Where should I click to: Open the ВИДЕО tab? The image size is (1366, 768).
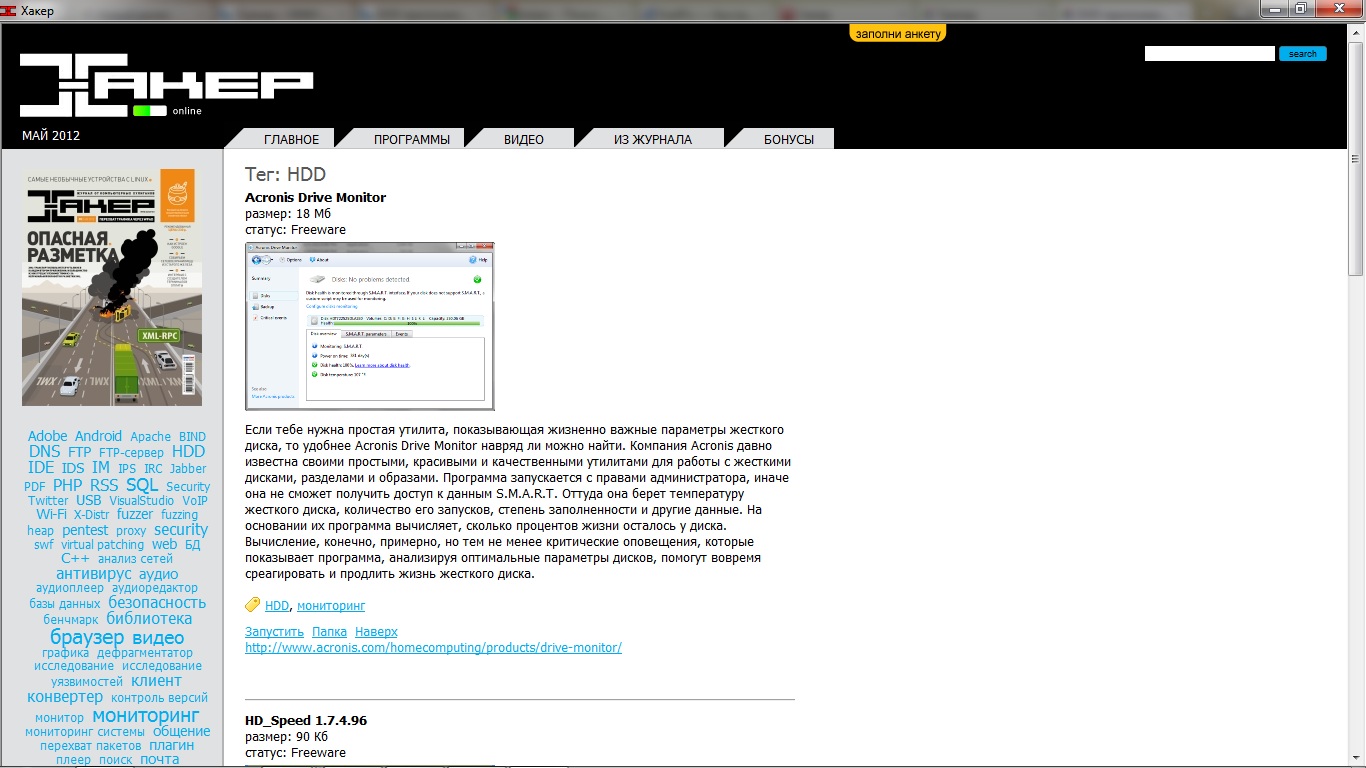524,139
